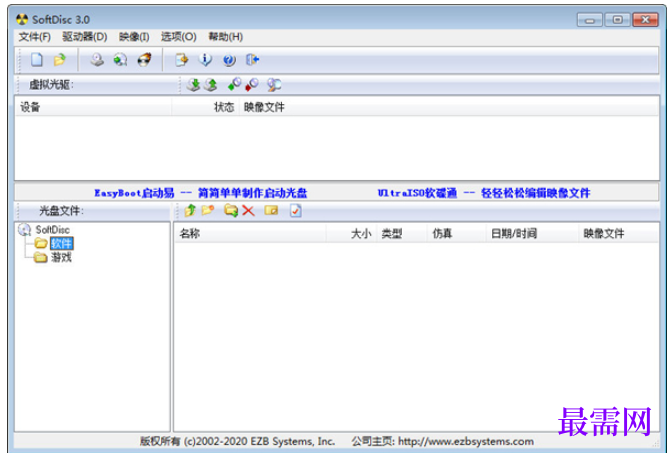This screenshot has width=670, height=453.
Task: Open the 映像(I) menu
Action: pyautogui.click(x=134, y=37)
